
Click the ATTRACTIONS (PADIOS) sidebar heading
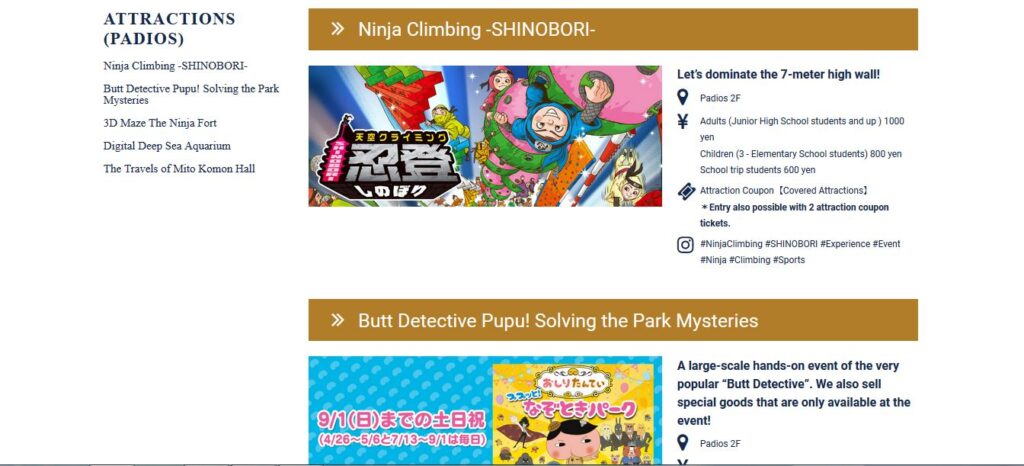click(x=169, y=29)
